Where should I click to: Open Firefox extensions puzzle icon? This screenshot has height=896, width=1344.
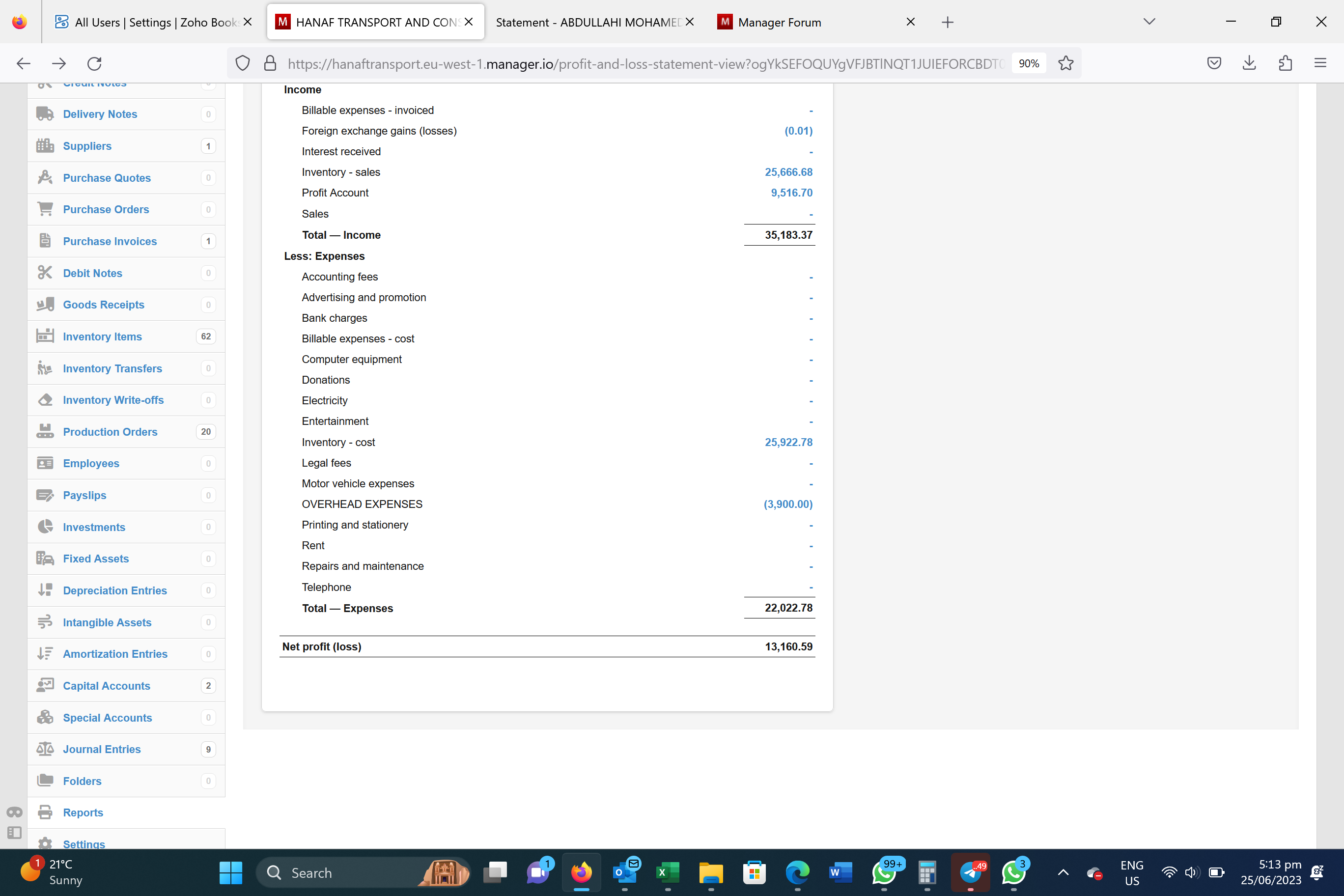click(1285, 63)
